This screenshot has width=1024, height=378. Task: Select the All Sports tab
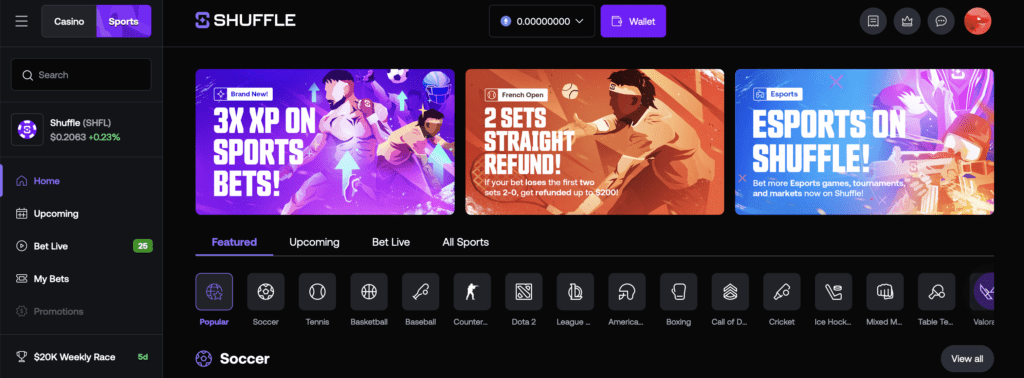(x=465, y=242)
